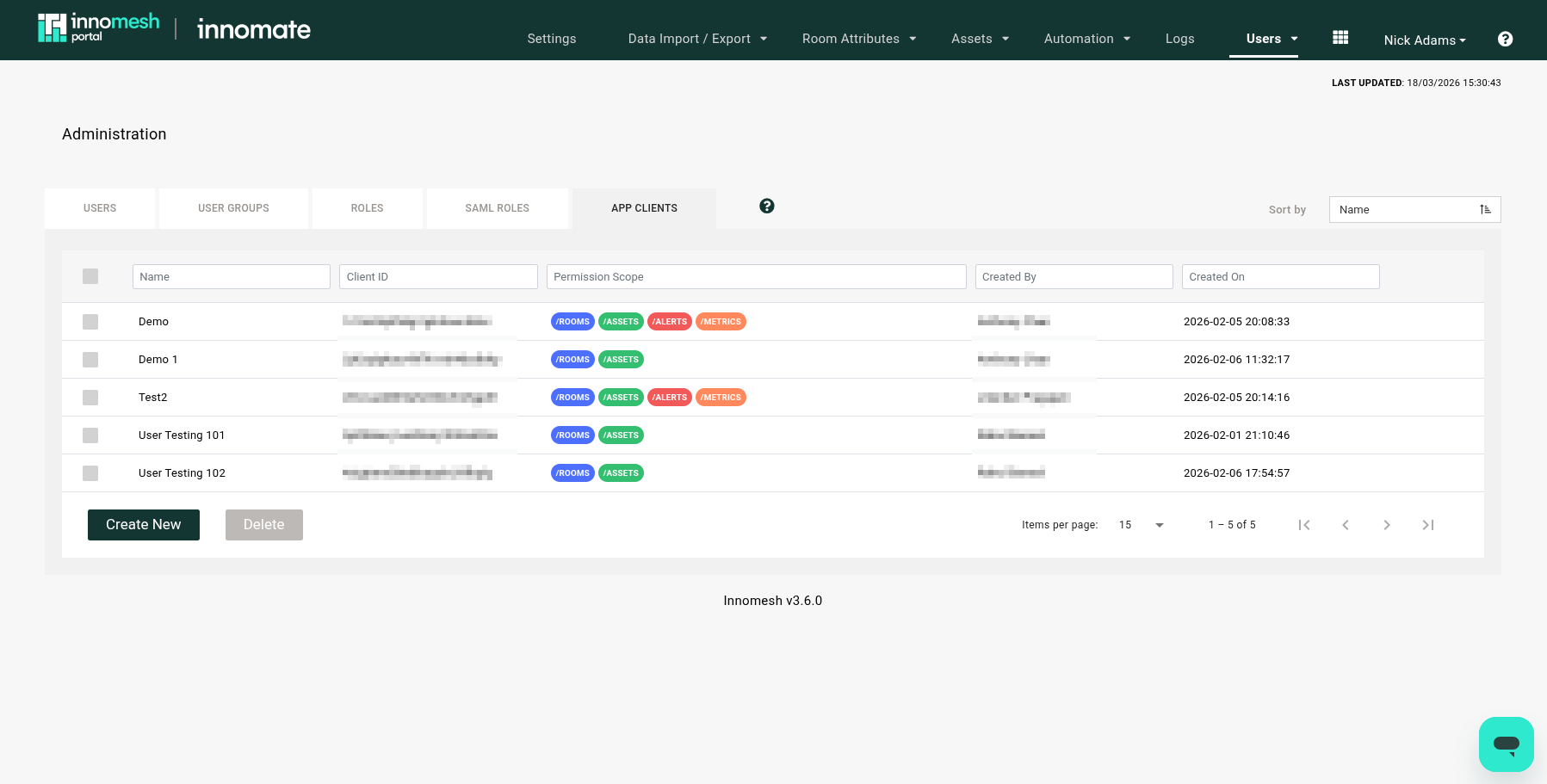The height and width of the screenshot is (784, 1547).
Task: Go to the previous page of results
Action: coord(1346,525)
